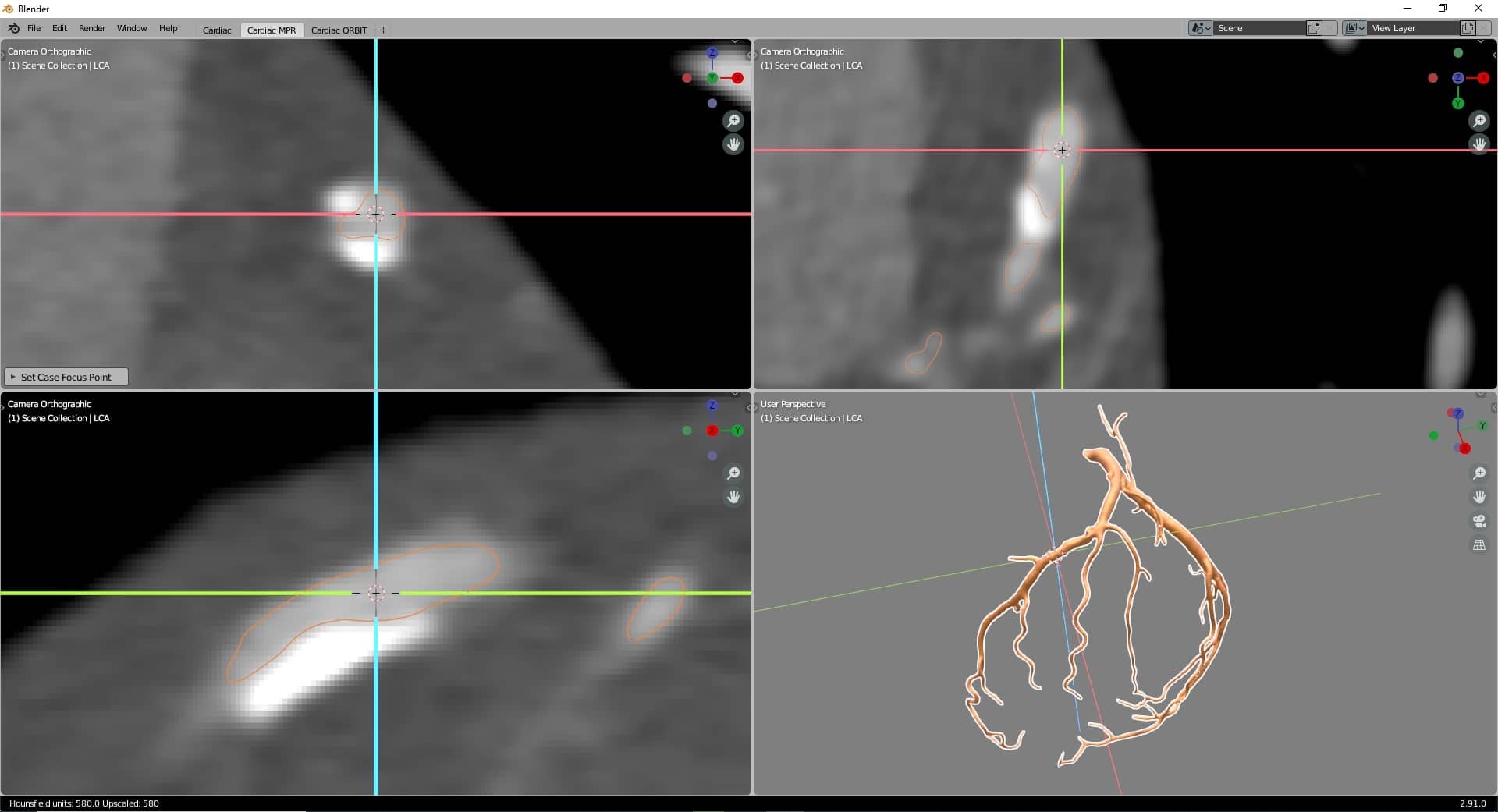This screenshot has height=812, width=1498.
Task: Click Hounsfield units status text
Action: (x=84, y=803)
